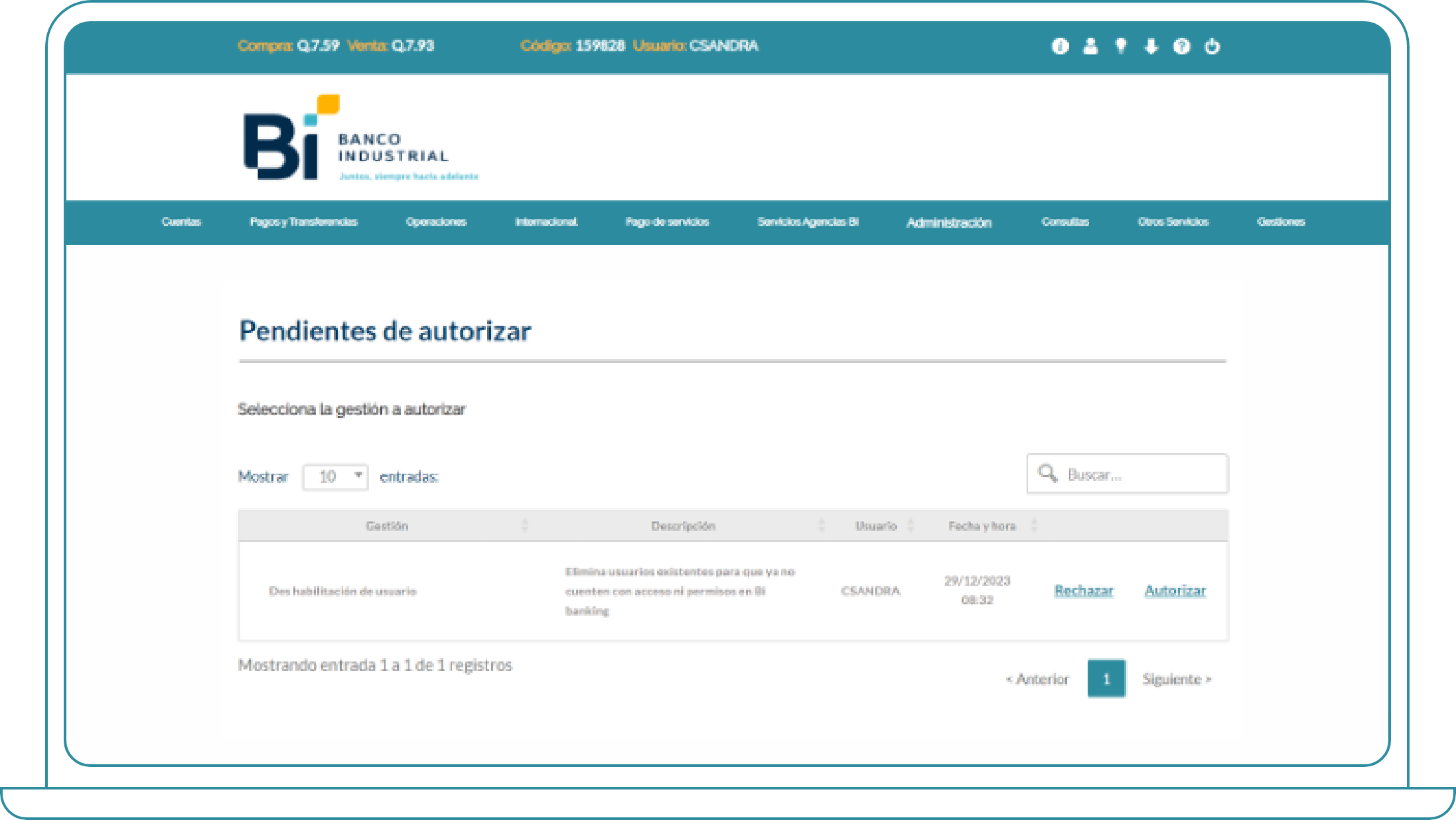The height and width of the screenshot is (820, 1456).
Task: Click the 'Elimina usuarios existentes' description text
Action: (680, 590)
